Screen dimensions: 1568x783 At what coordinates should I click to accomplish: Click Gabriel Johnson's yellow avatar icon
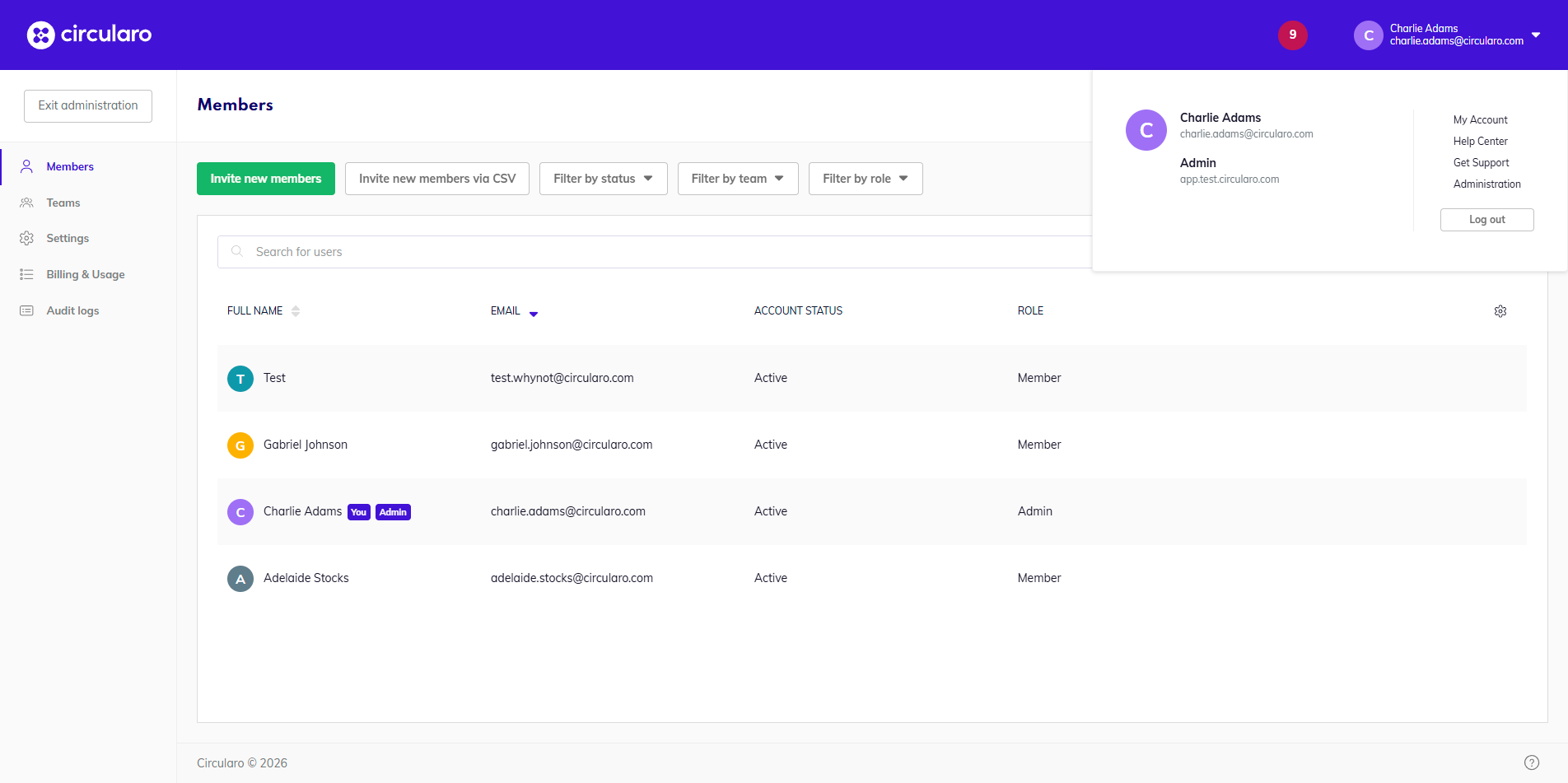240,445
